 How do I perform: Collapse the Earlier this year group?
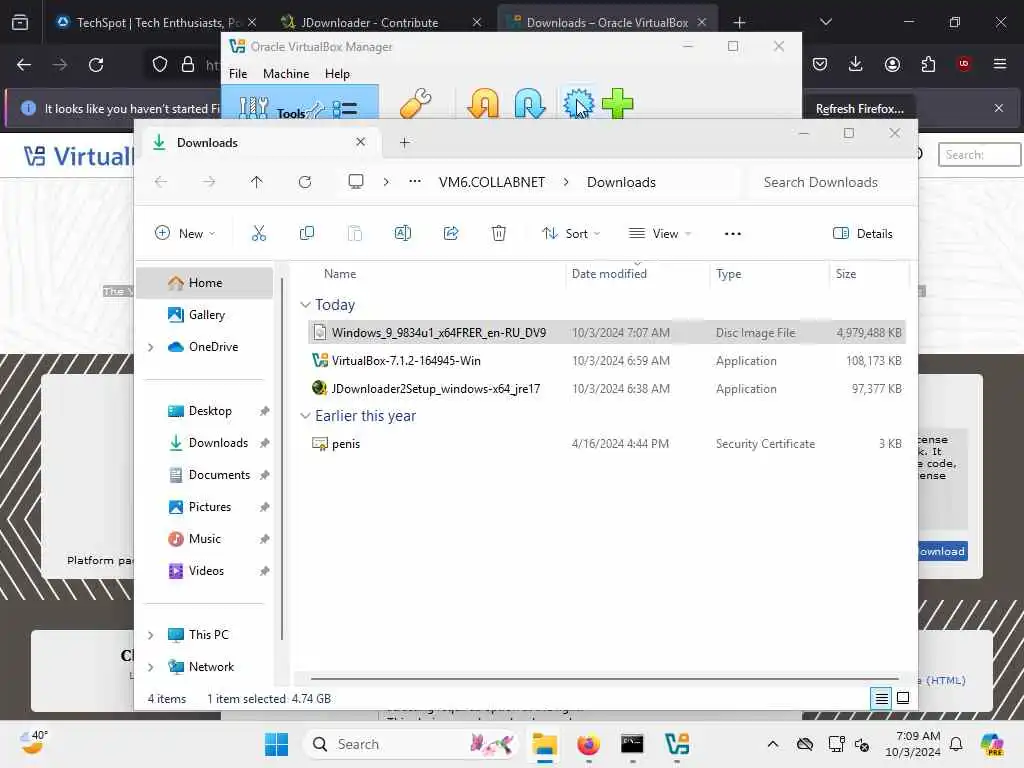click(305, 416)
